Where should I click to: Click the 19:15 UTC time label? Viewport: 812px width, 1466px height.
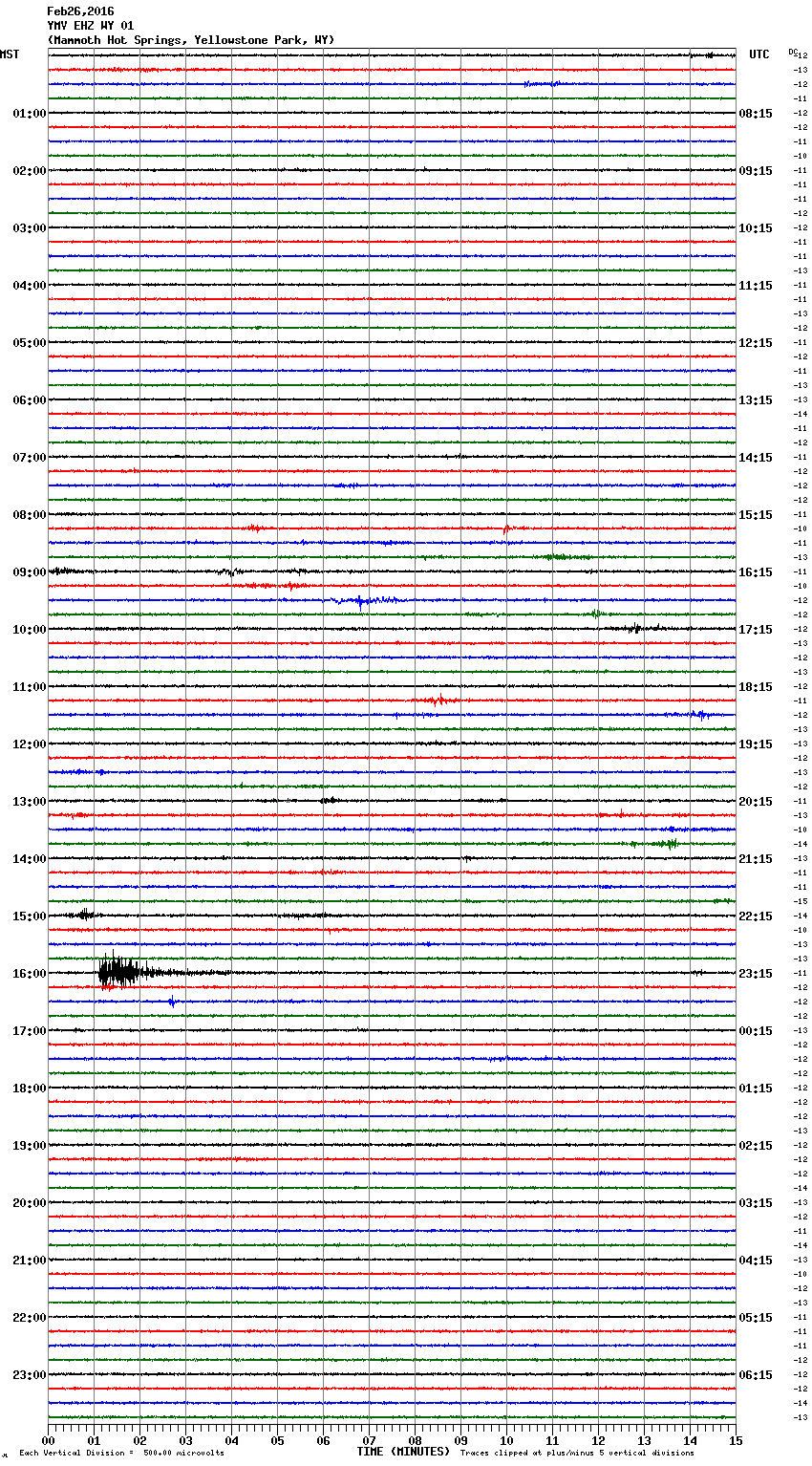click(x=756, y=744)
